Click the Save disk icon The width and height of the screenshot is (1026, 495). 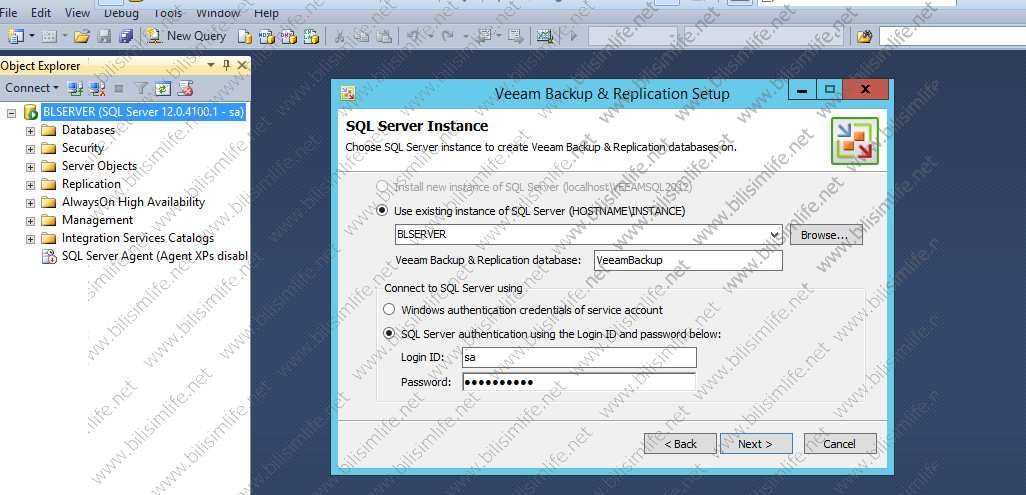tap(105, 37)
